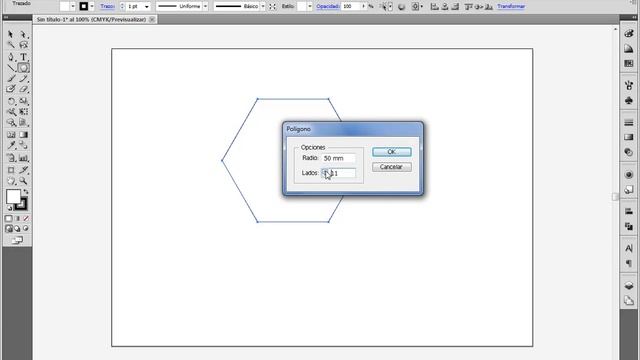
Task: Open the Gradient panel icon
Action: pos(629,137)
